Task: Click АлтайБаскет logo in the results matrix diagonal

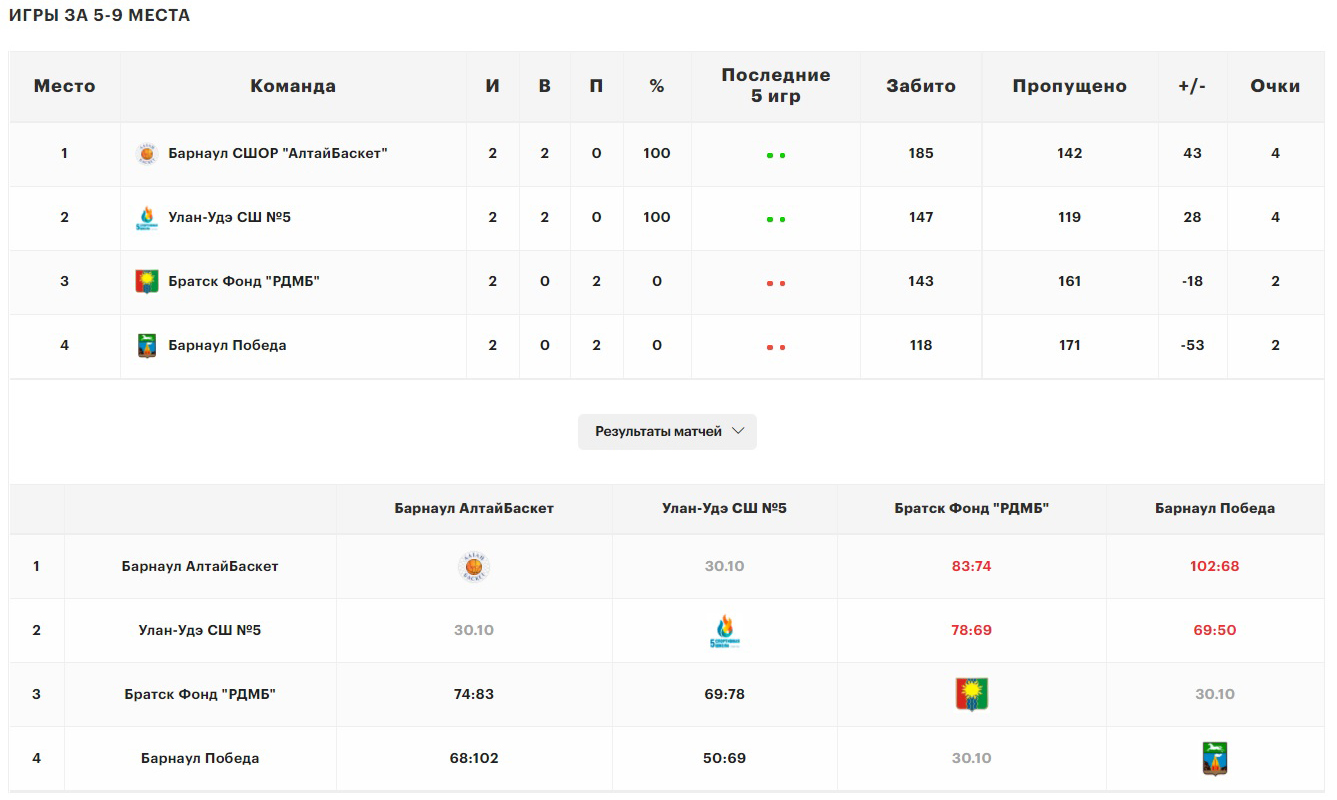Action: click(x=474, y=567)
